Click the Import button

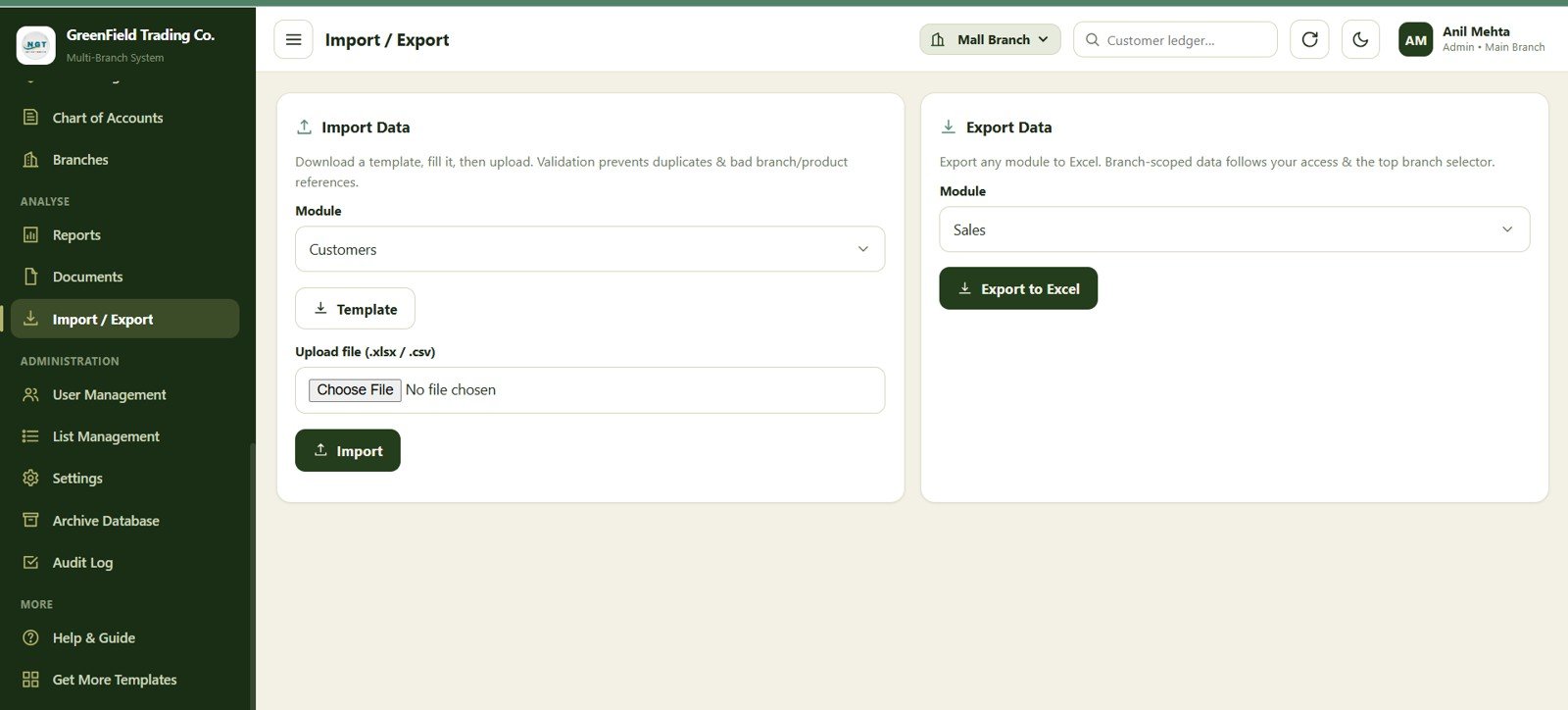[x=348, y=451]
